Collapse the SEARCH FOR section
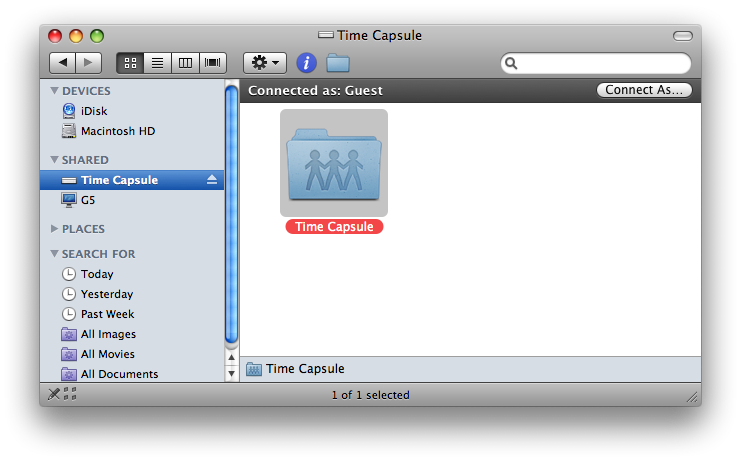The height and width of the screenshot is (461, 741). pyautogui.click(x=54, y=254)
